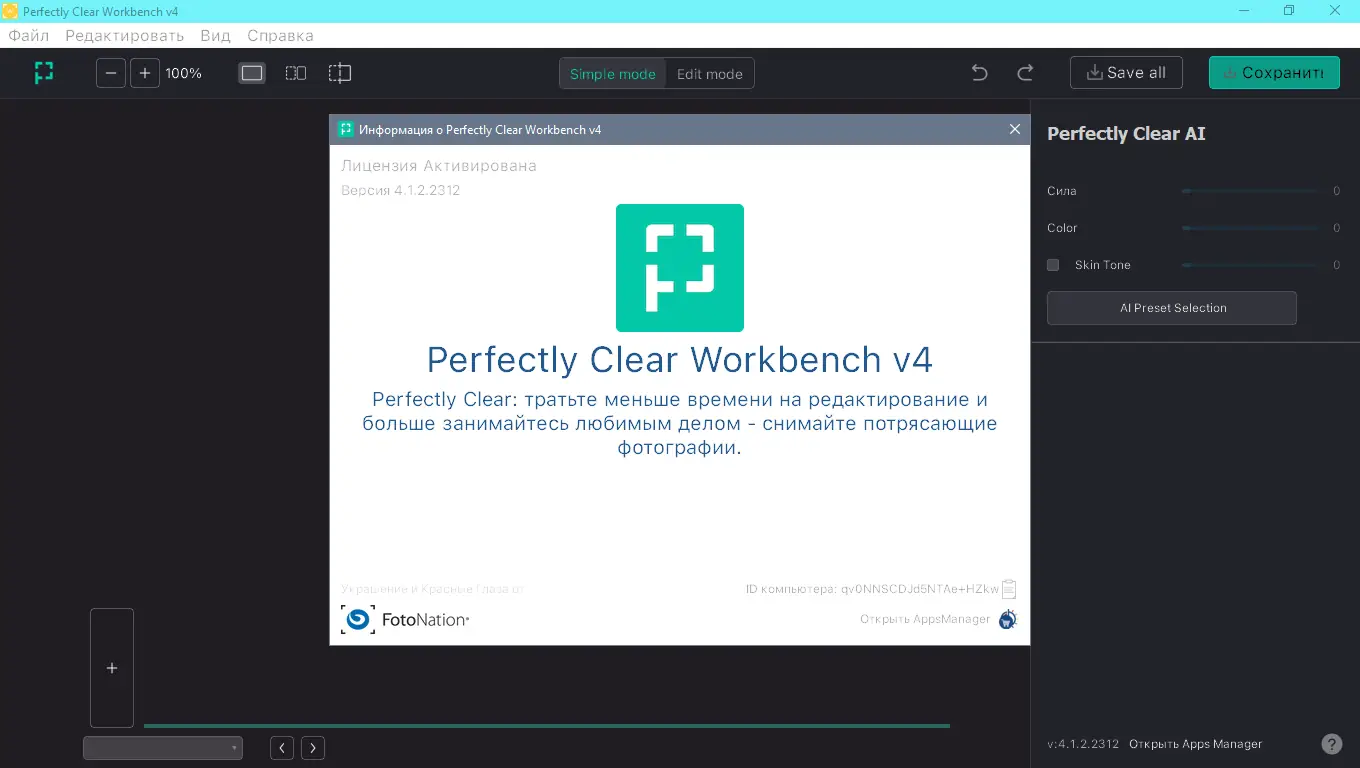Add an image with the plus thumbnail

pos(112,668)
